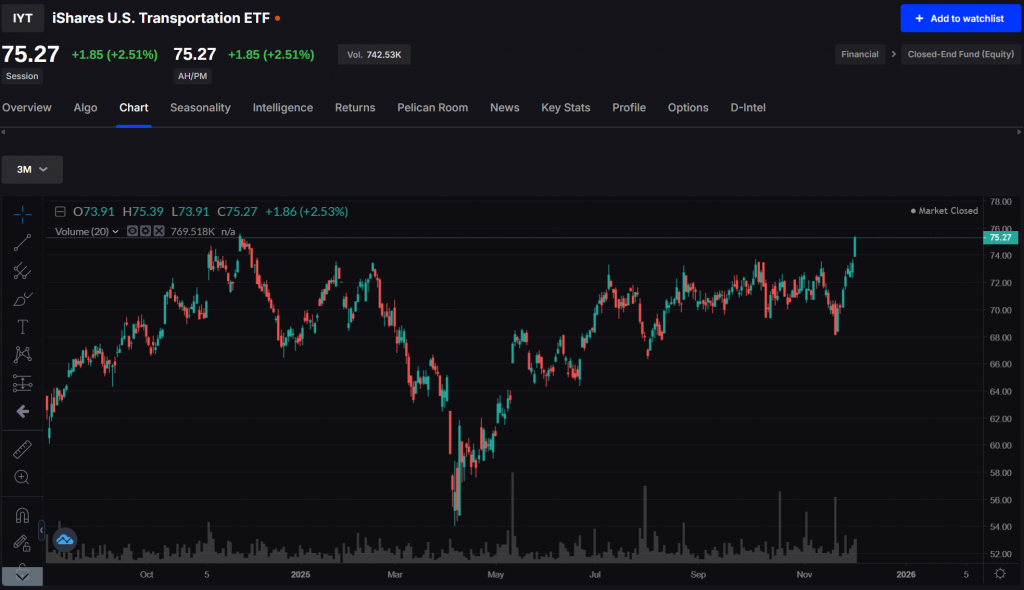Viewport: 1024px width, 590px height.
Task: Remove the Volume indicator with X icon
Action: coord(159,231)
